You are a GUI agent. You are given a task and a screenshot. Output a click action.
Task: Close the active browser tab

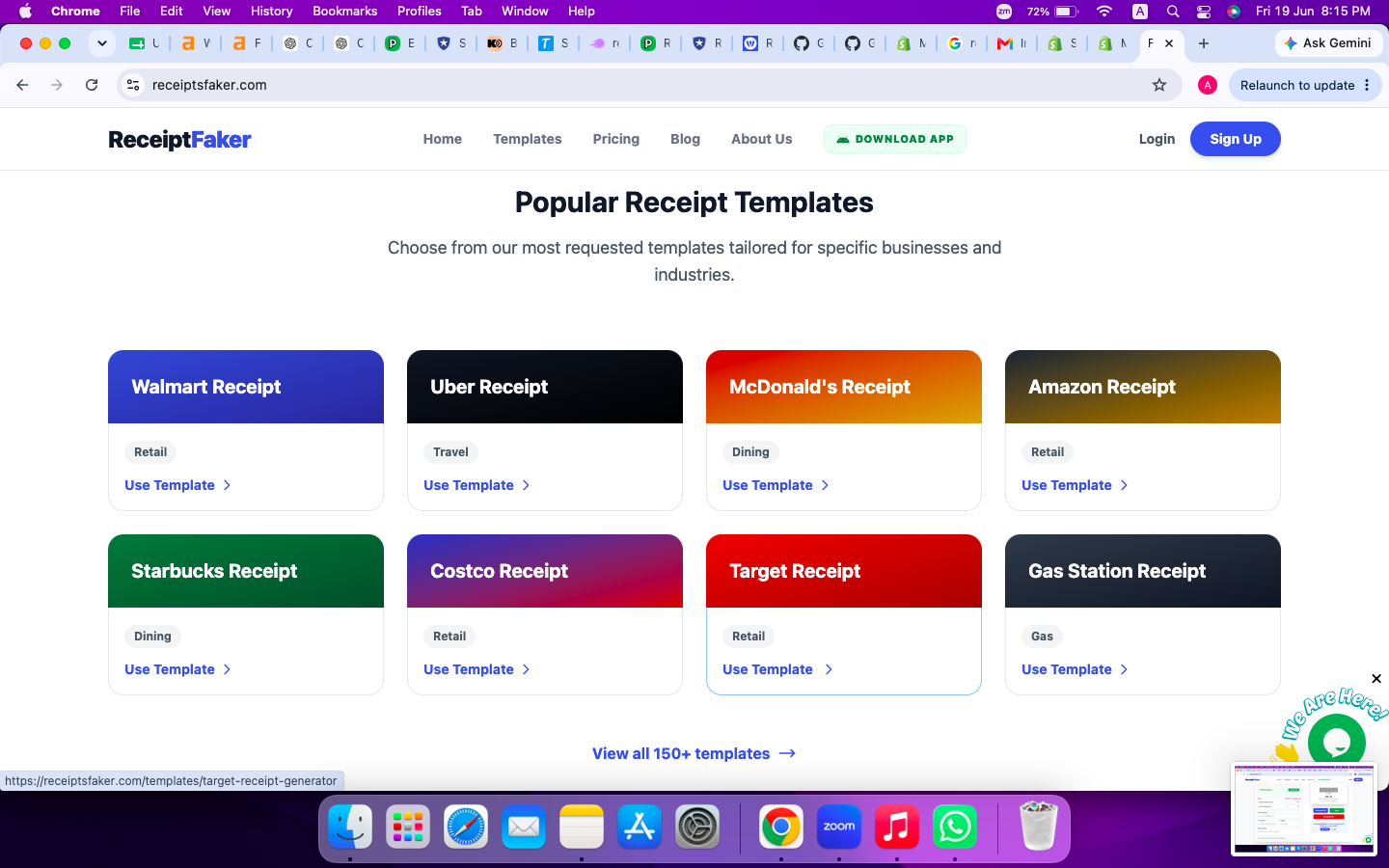click(1169, 43)
